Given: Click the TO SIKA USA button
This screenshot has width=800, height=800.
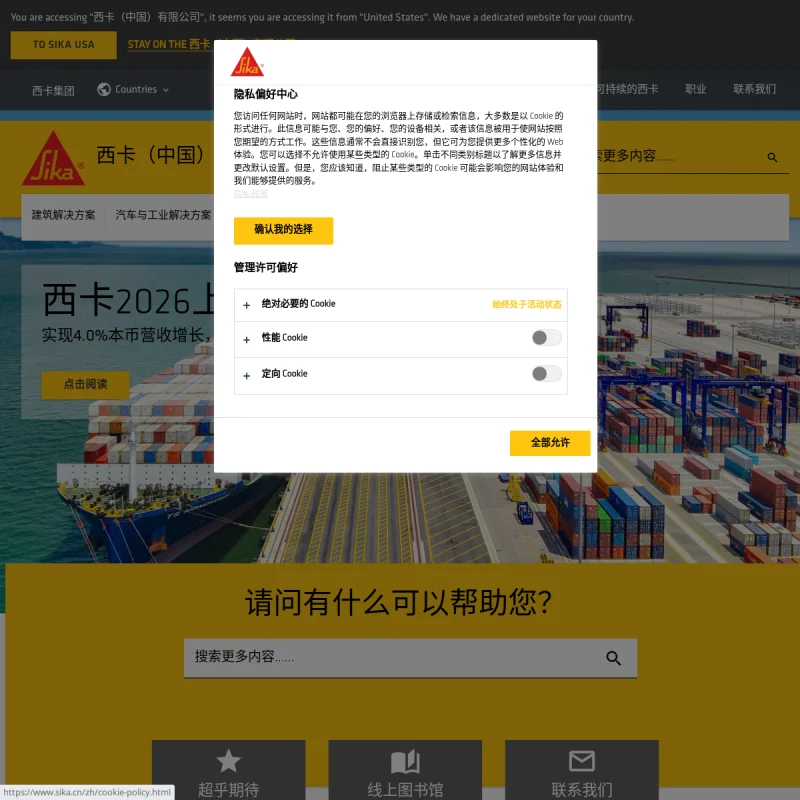Looking at the screenshot, I should [x=64, y=45].
